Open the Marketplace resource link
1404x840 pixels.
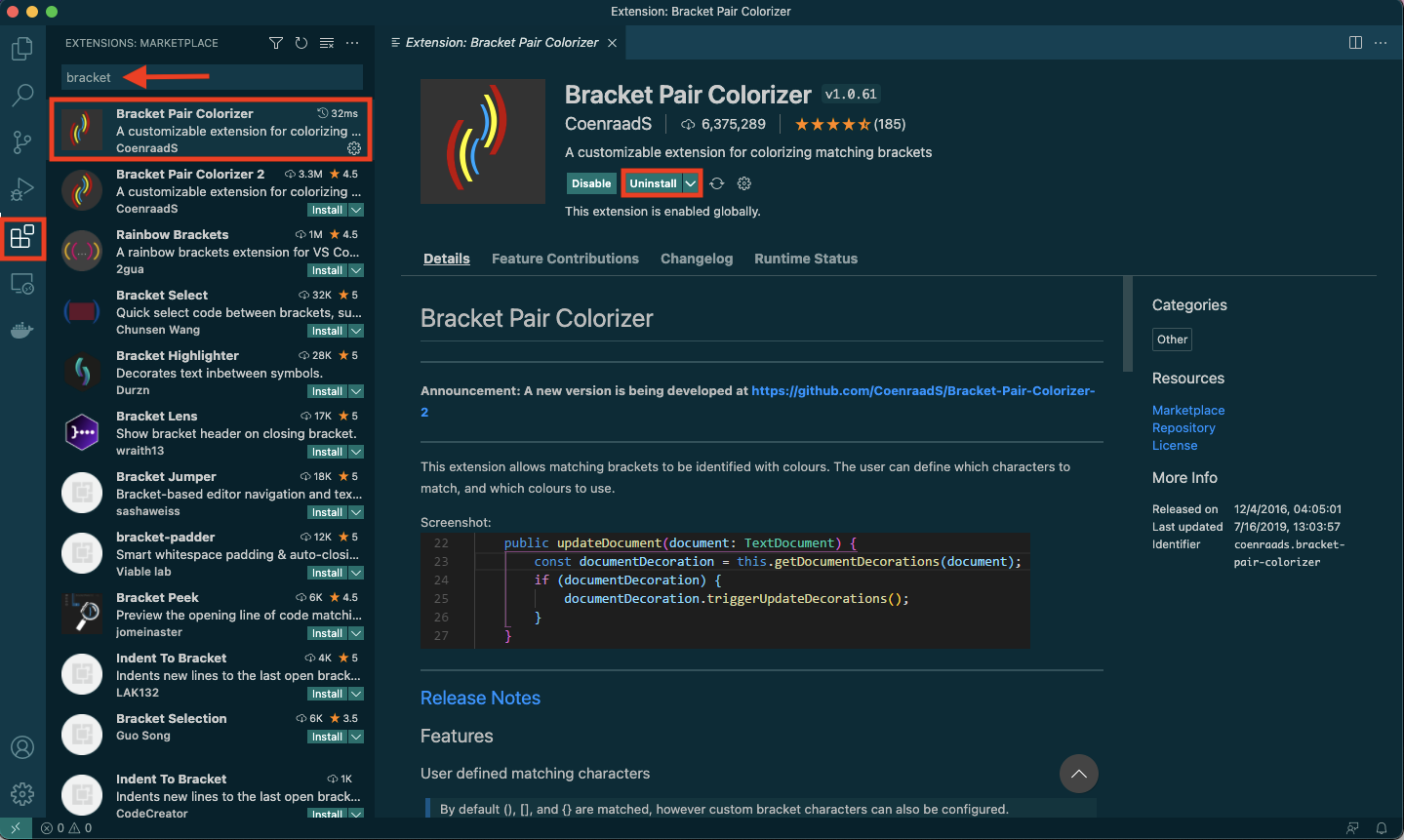(1187, 411)
